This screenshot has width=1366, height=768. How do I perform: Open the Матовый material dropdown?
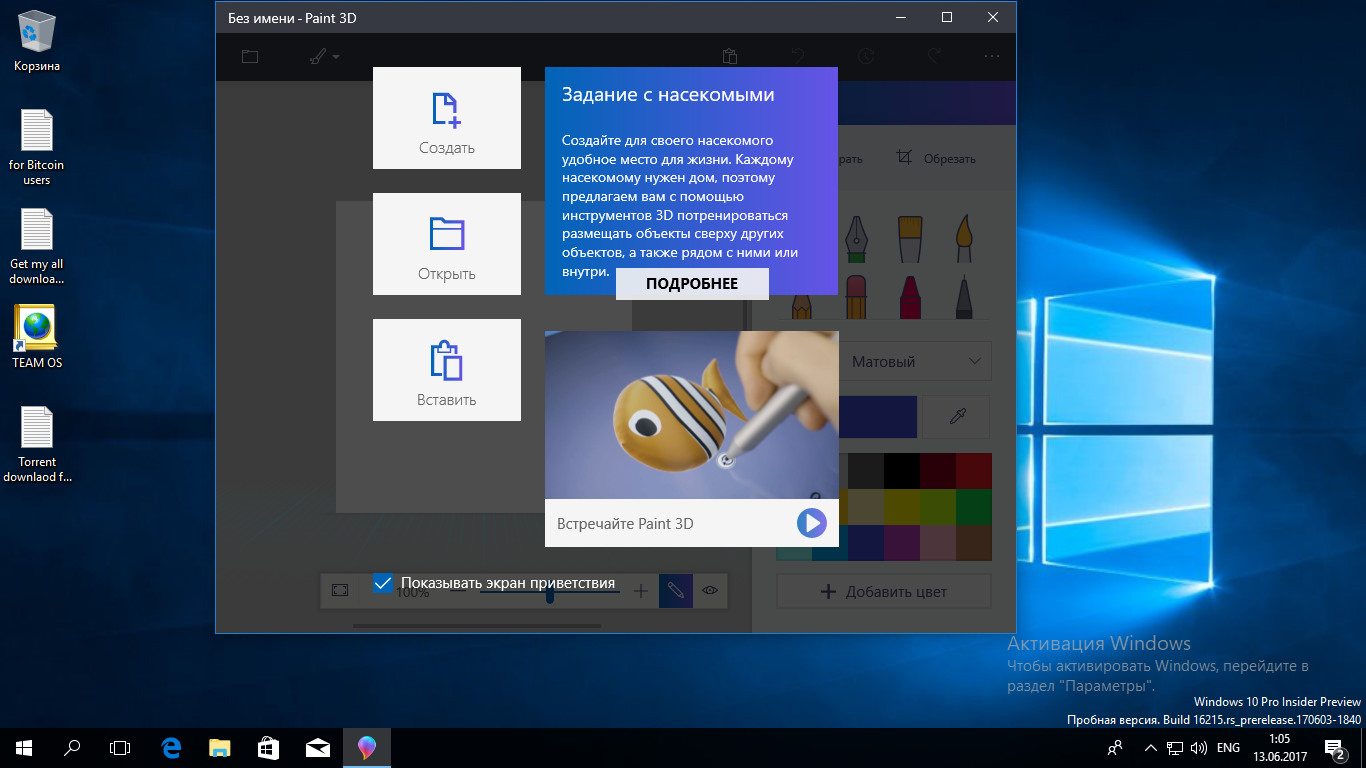click(915, 362)
